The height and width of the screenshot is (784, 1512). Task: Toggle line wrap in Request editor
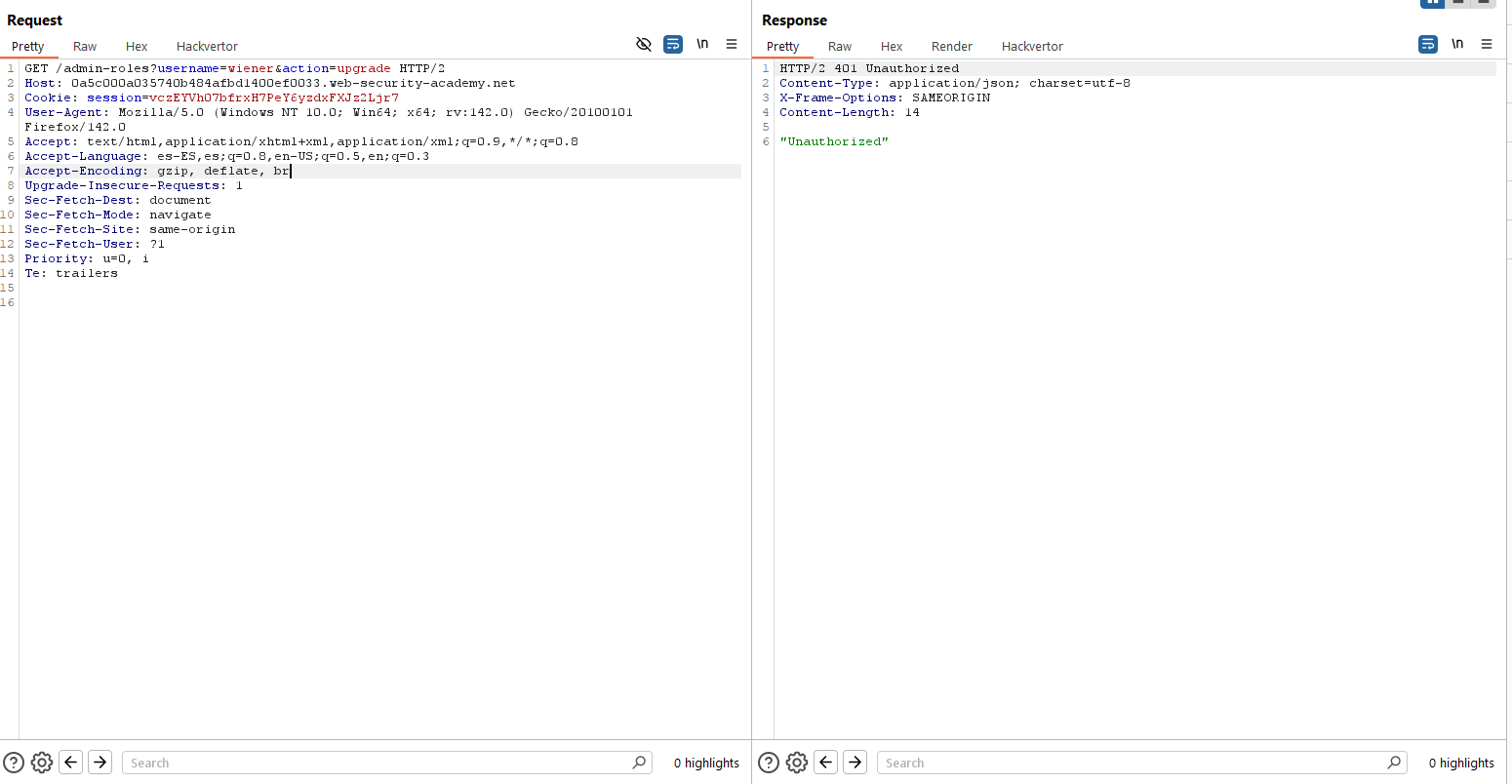click(673, 45)
